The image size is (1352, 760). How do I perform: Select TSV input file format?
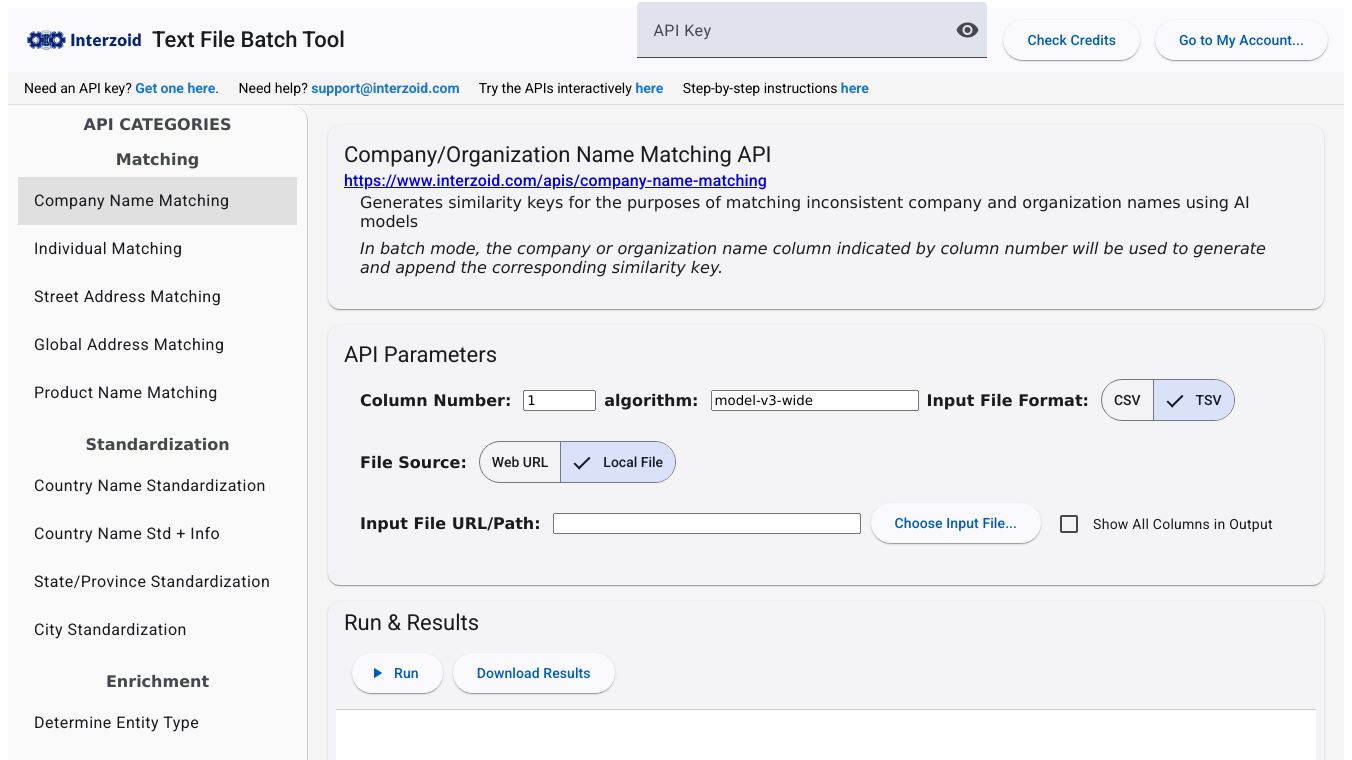point(1195,400)
